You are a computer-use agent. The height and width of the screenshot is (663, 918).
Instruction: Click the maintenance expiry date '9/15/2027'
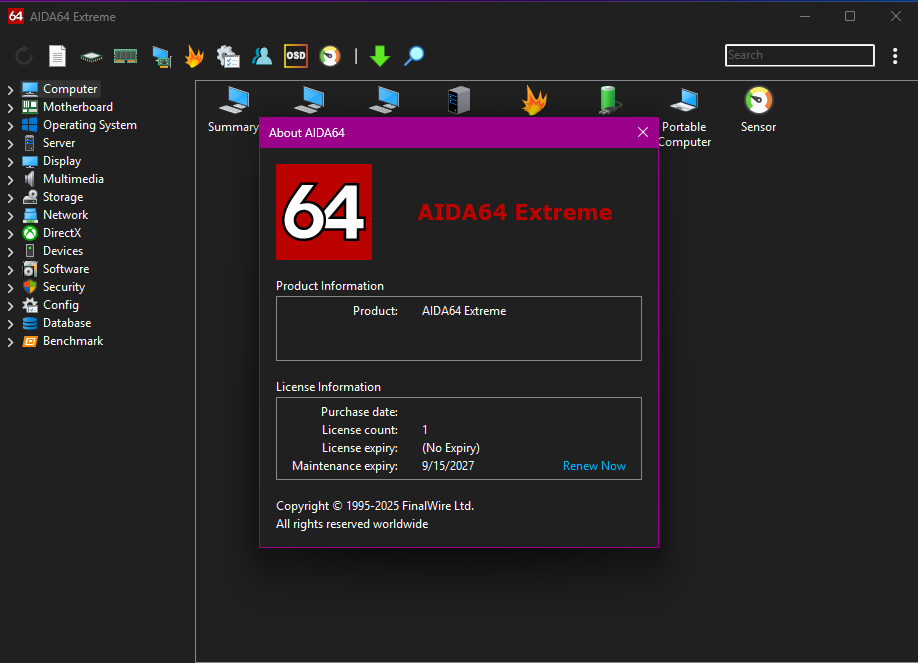coord(448,466)
